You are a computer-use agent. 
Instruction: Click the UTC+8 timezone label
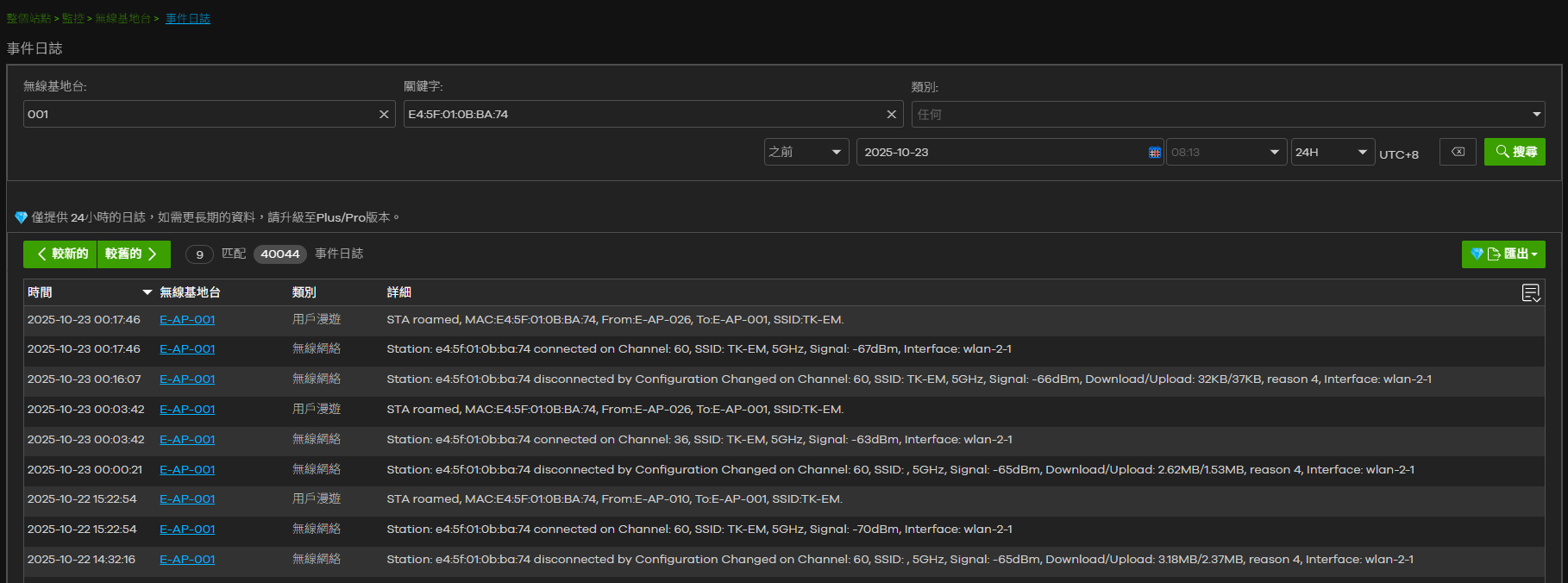1399,154
